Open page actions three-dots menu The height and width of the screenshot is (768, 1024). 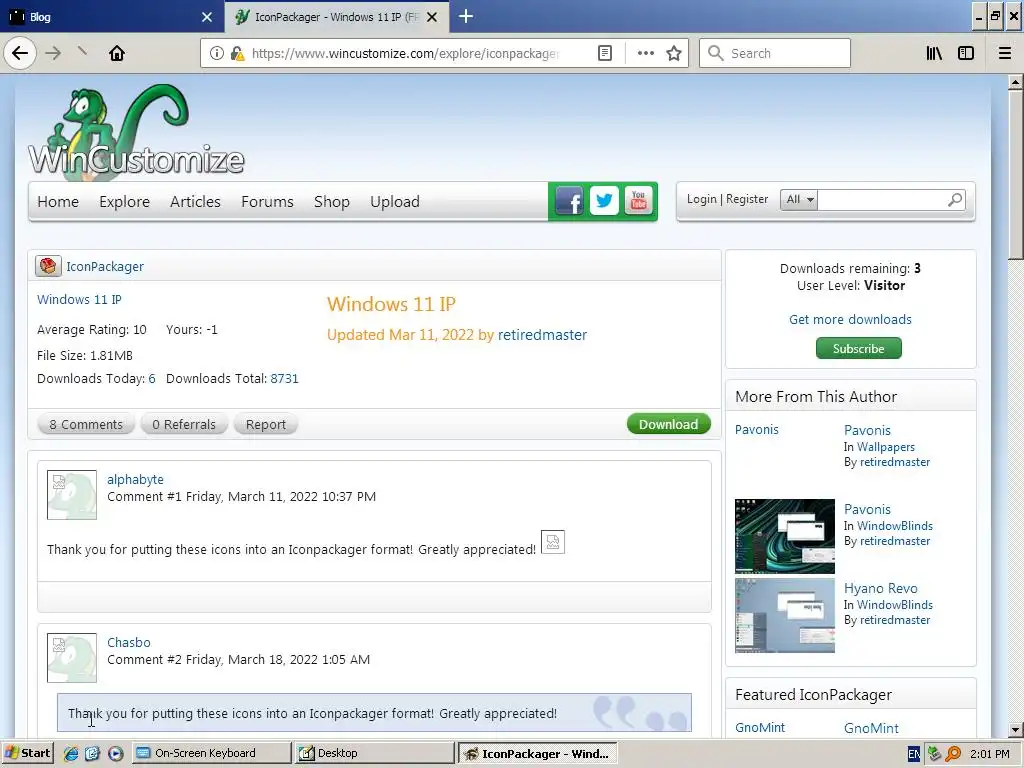(646, 54)
